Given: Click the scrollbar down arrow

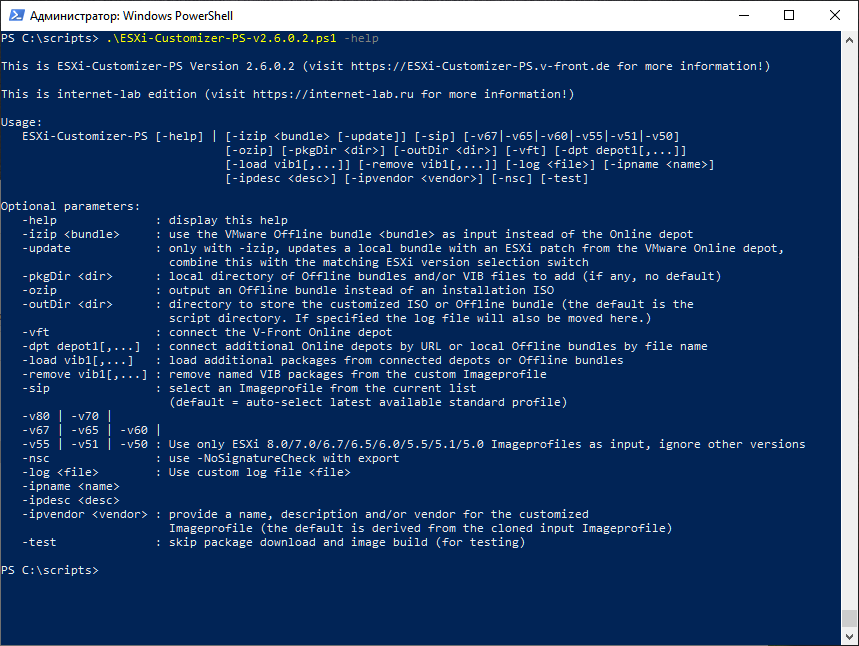Looking at the screenshot, I should 849,637.
